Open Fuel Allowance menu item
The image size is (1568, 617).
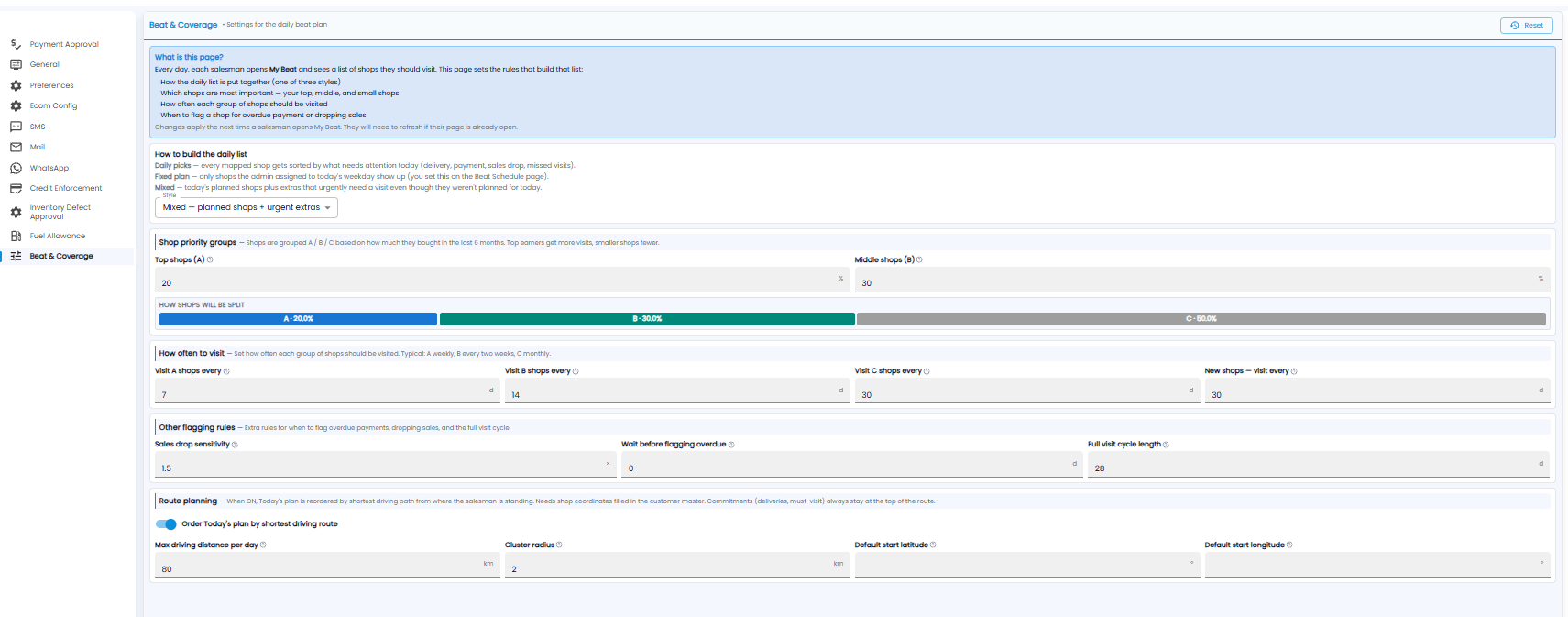pos(57,236)
